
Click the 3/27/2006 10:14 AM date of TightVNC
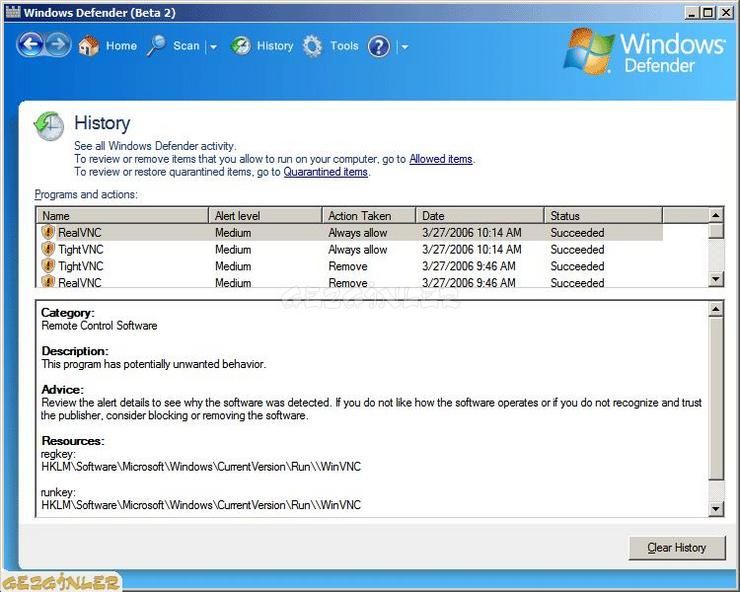click(x=471, y=249)
